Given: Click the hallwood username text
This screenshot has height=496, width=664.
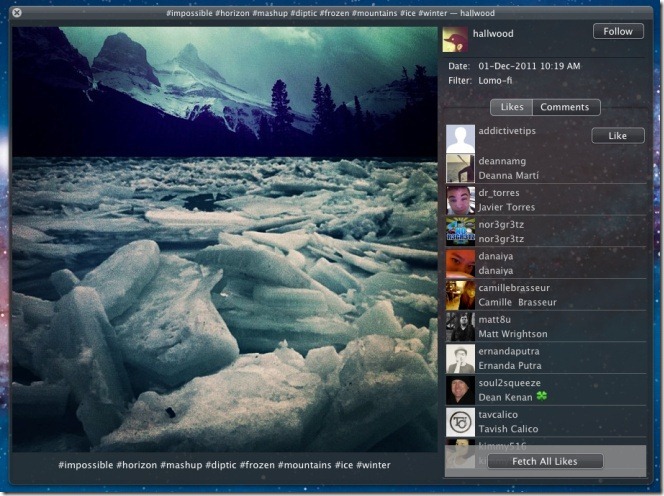Looking at the screenshot, I should click(x=492, y=33).
